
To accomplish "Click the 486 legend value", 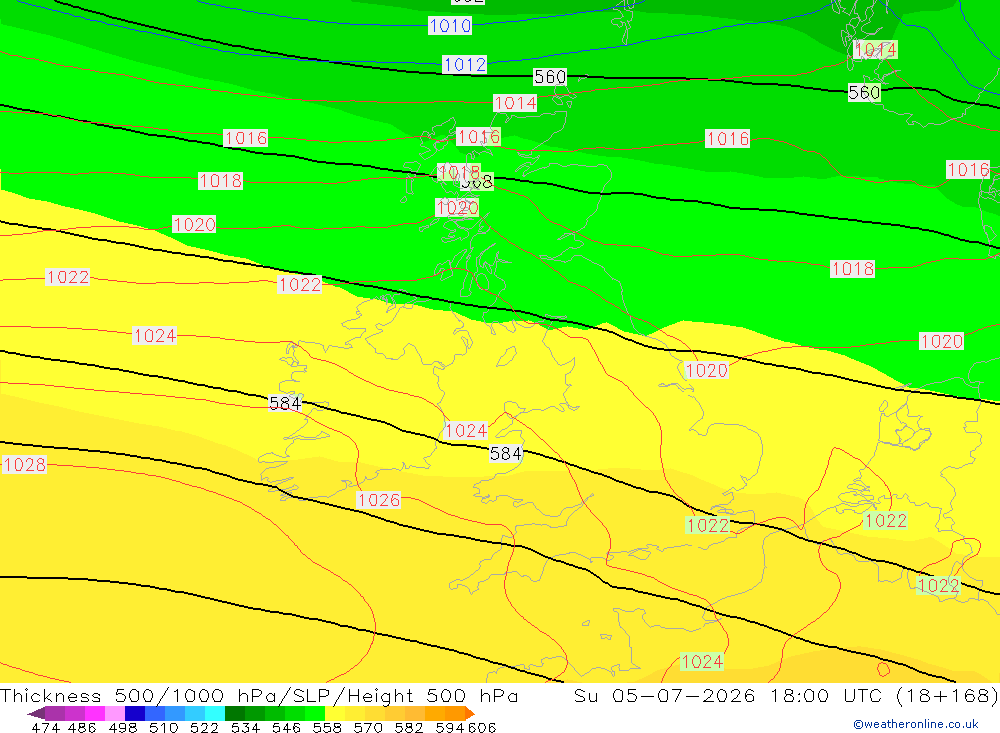I will (x=82, y=727).
